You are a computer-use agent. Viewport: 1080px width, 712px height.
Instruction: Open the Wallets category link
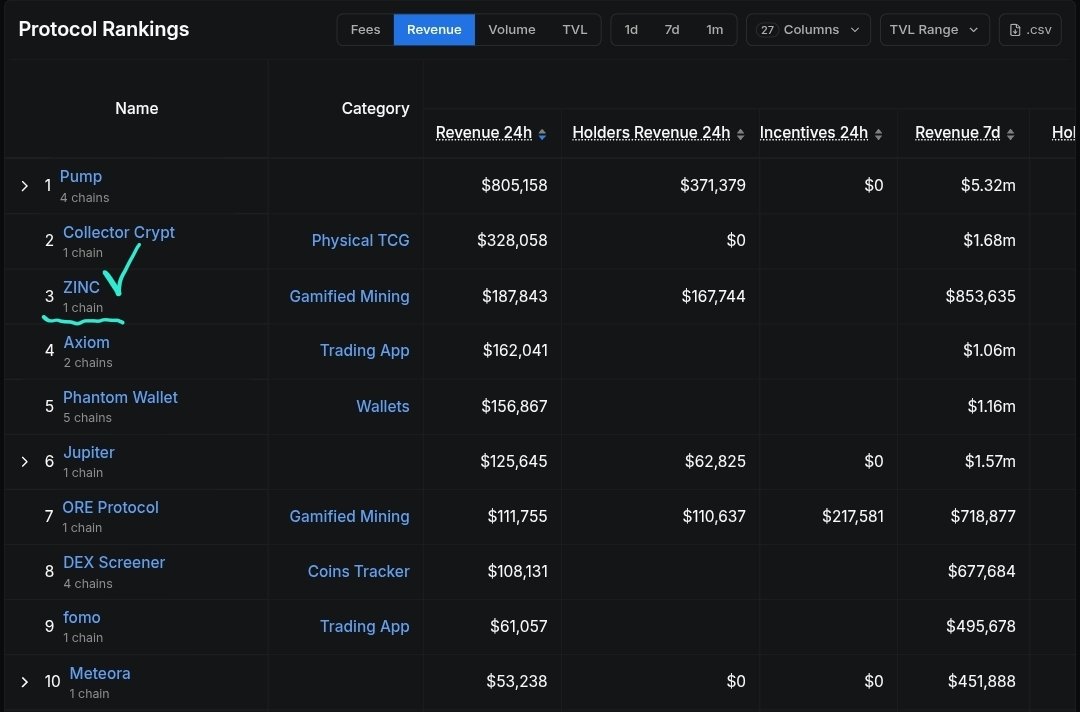point(382,406)
